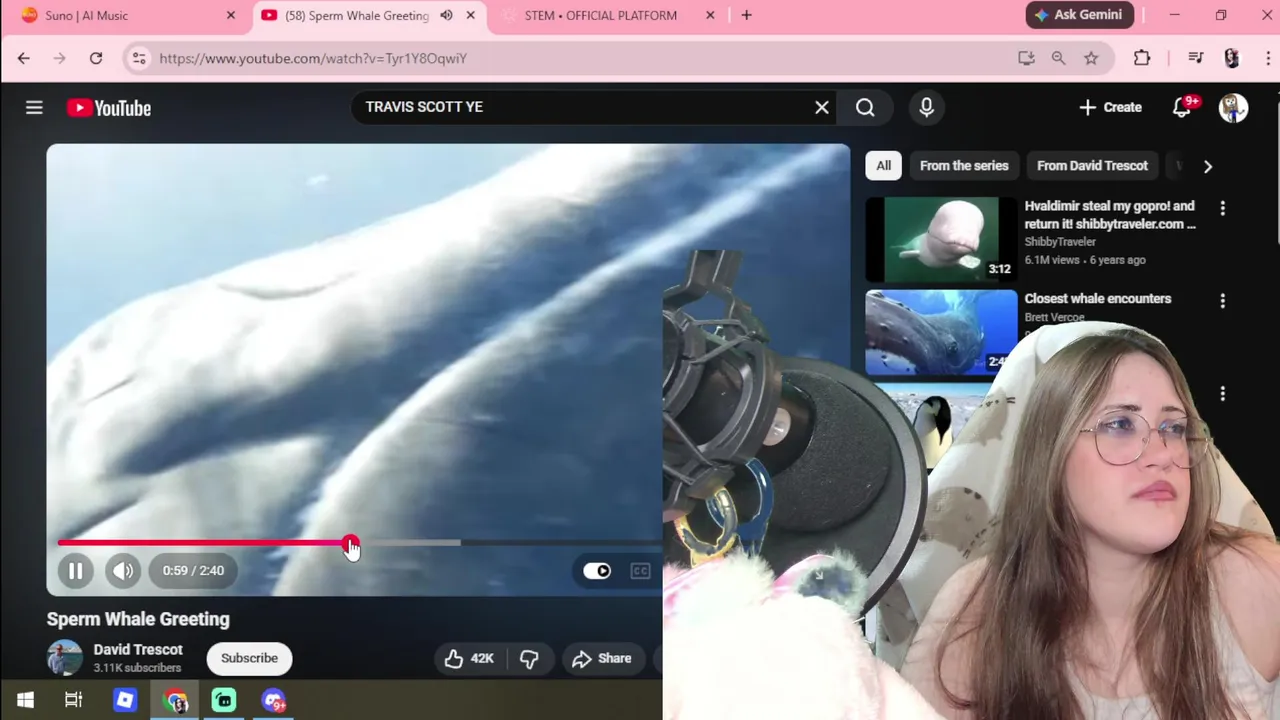
Task: Close the STEM Official Platform tab
Action: [710, 15]
